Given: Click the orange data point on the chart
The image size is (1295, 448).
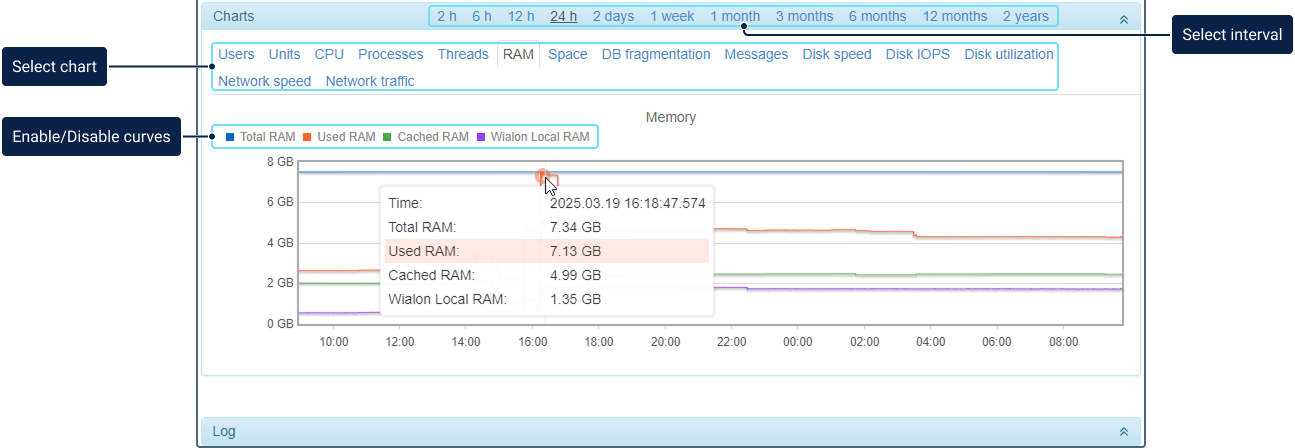Looking at the screenshot, I should (541, 176).
